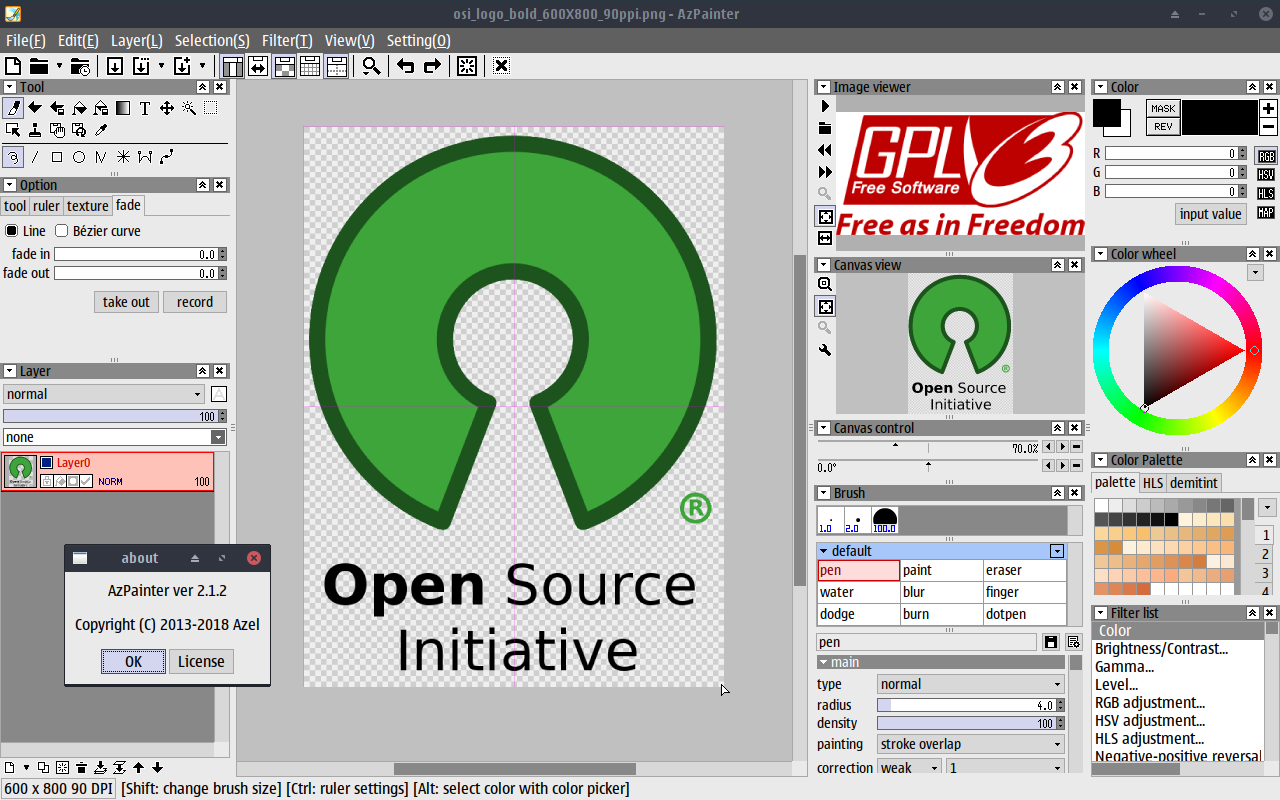Screen dimensions: 1280x800
Task: Move layer up with up arrow
Action: click(x=139, y=768)
